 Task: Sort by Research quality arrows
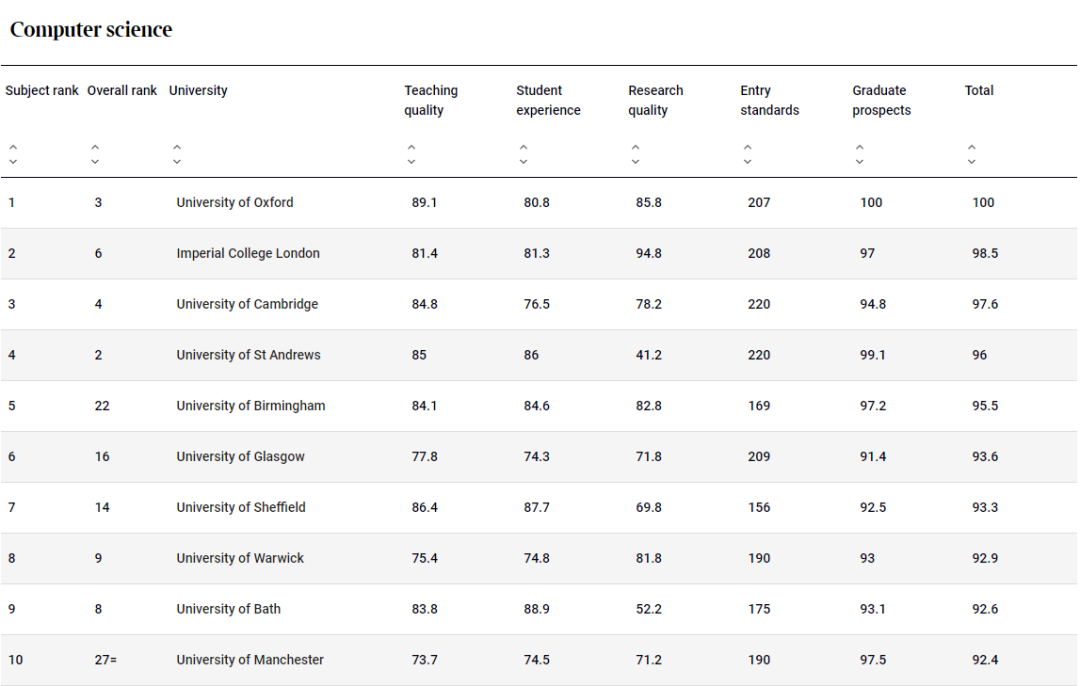click(x=635, y=154)
